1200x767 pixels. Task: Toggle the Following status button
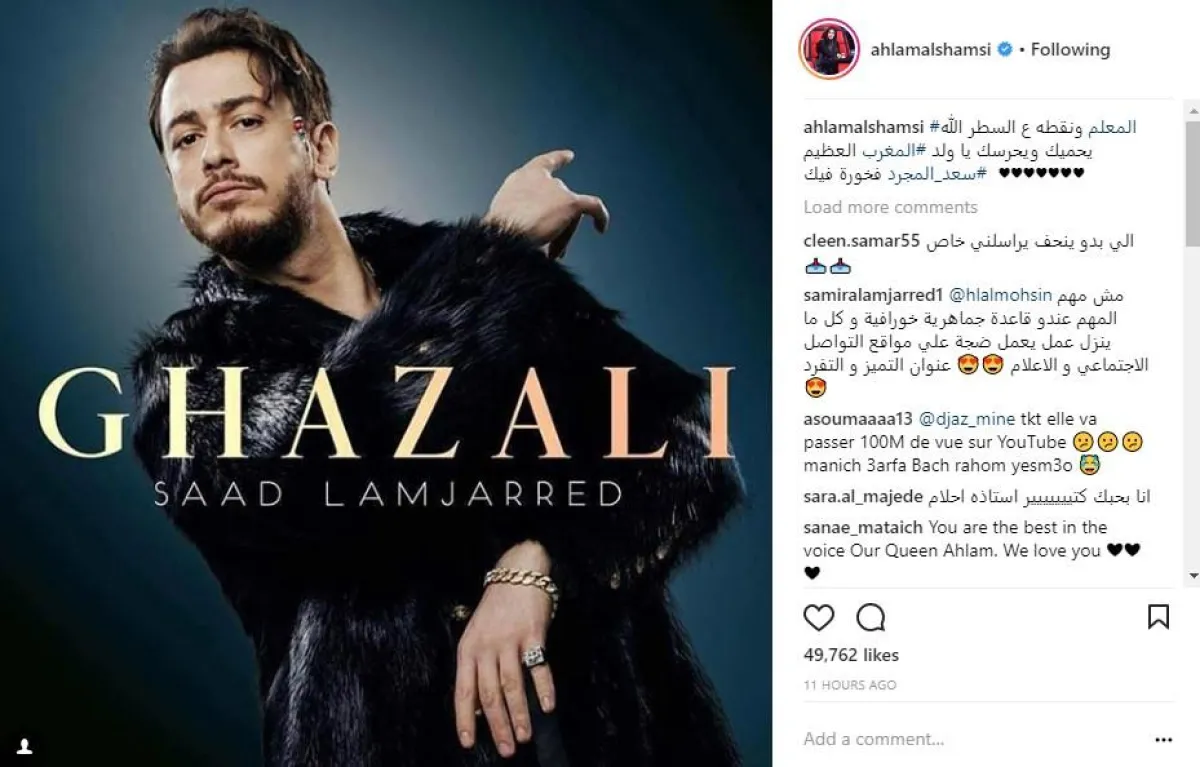point(1070,49)
